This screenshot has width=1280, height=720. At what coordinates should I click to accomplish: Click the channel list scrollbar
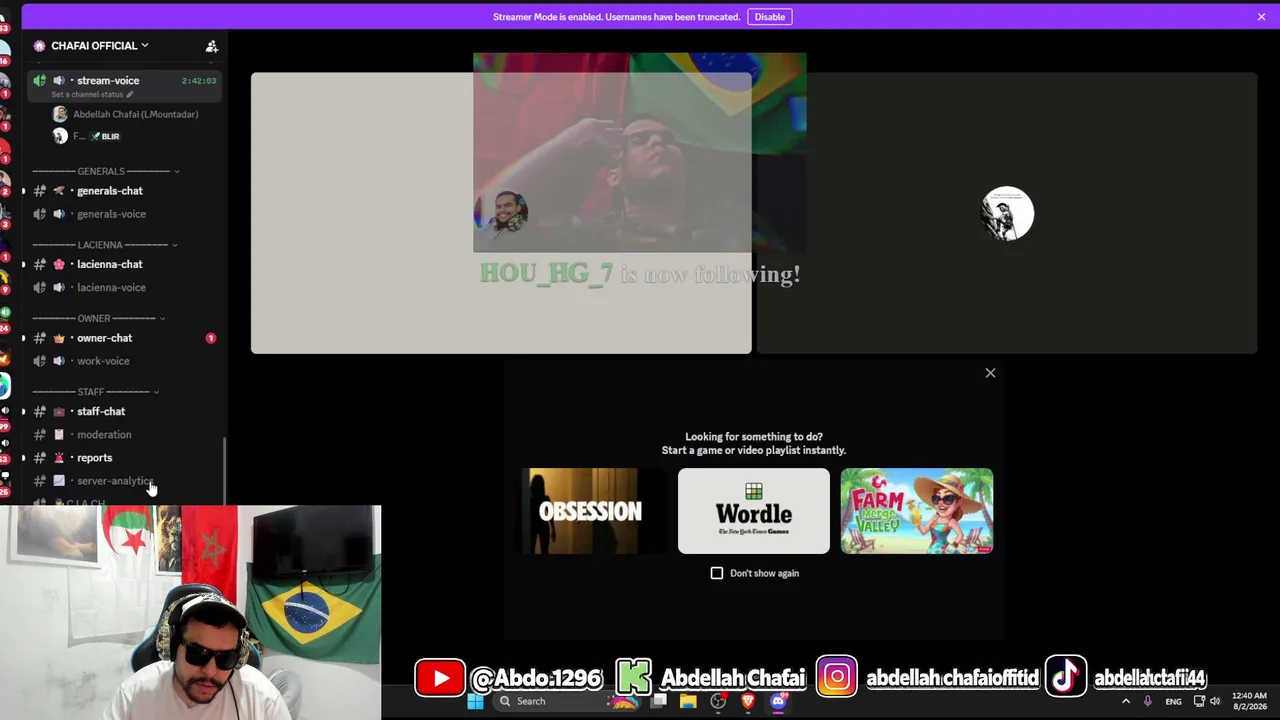[224, 470]
